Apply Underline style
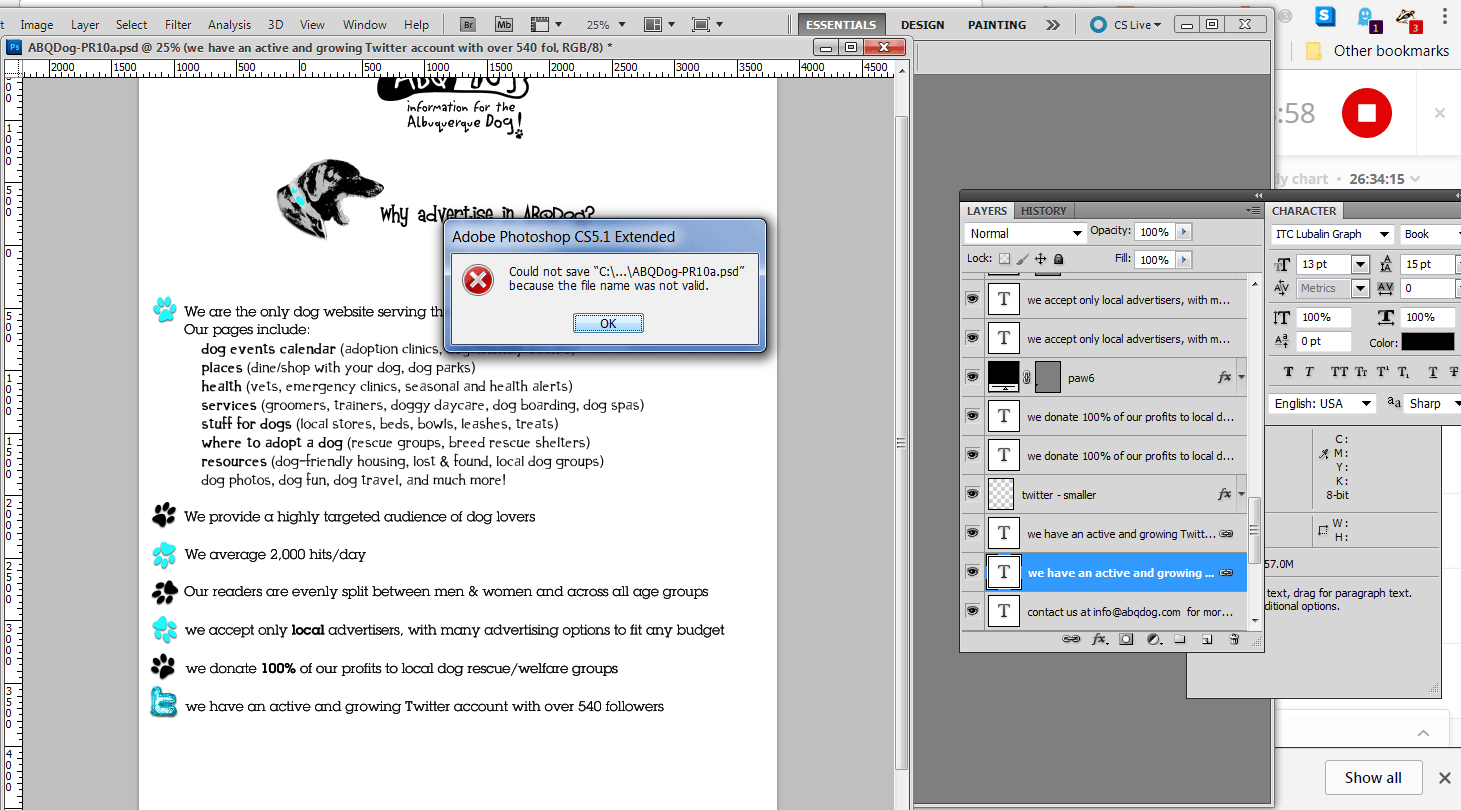 pos(1434,372)
